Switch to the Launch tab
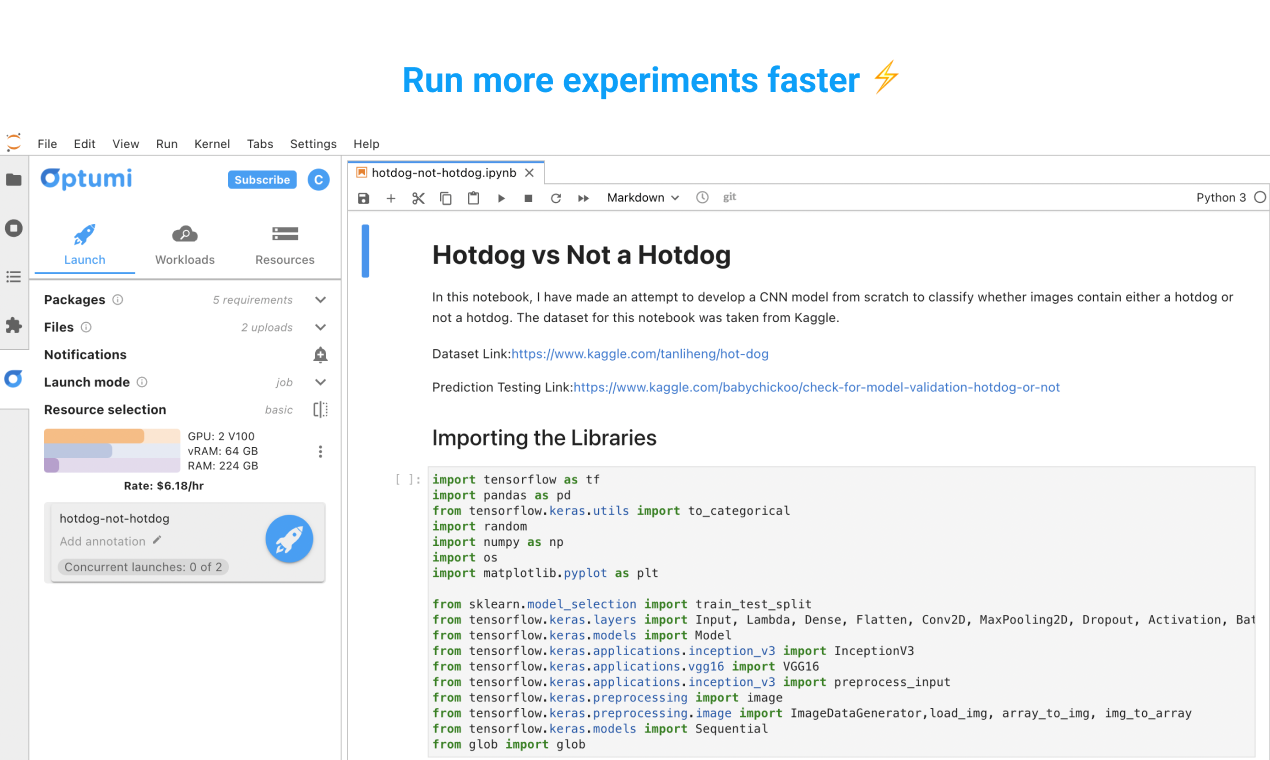Screen dimensions: 1270x760 (x=85, y=245)
